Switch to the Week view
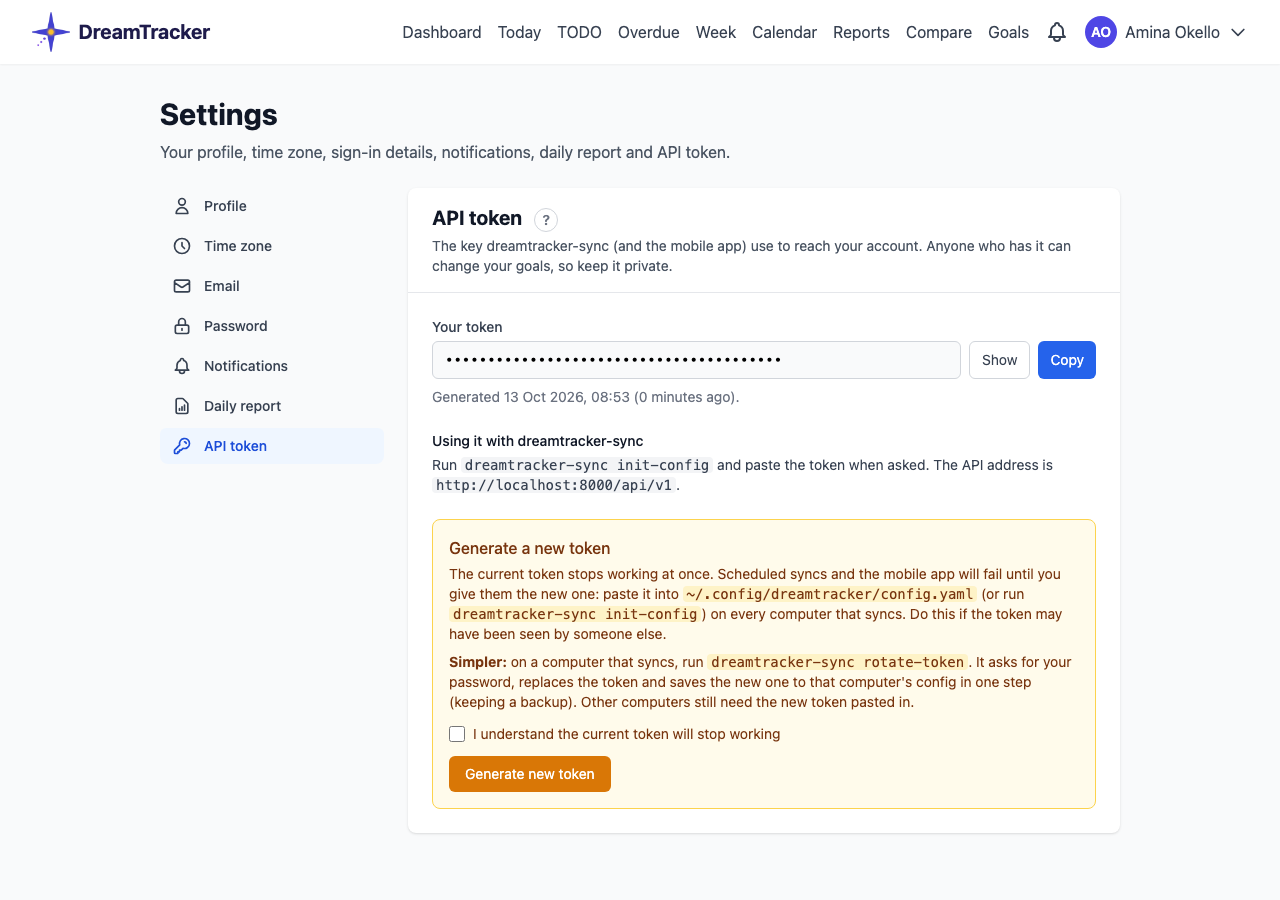This screenshot has width=1280, height=900. [716, 32]
